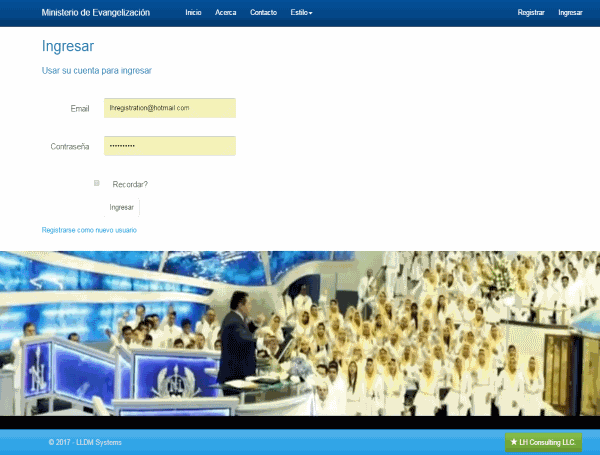Open the LH Consulting LLC. footer button
The height and width of the screenshot is (455, 600).
pos(543,442)
